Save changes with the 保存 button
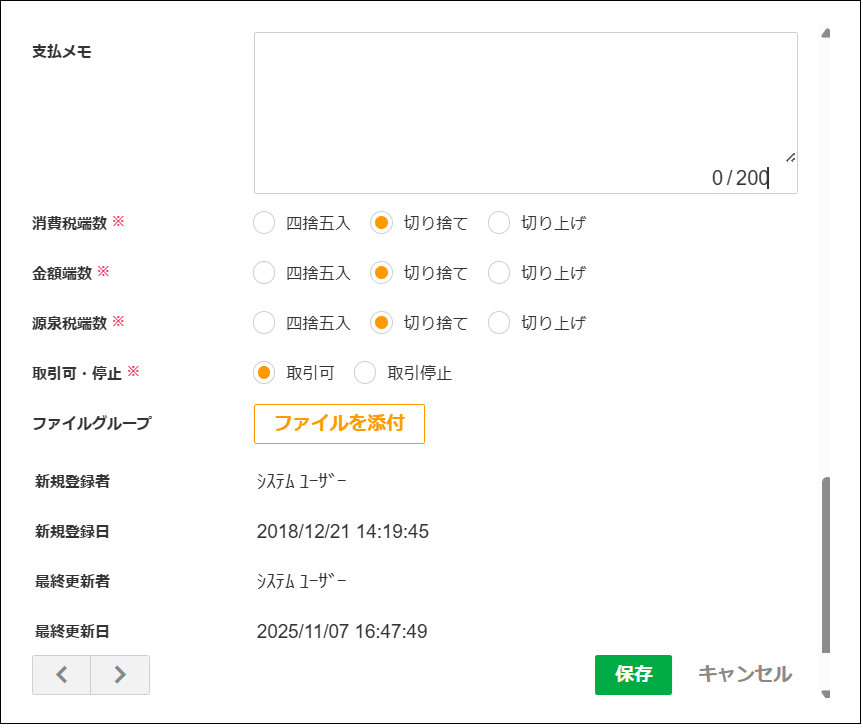863x728 pixels. (633, 675)
